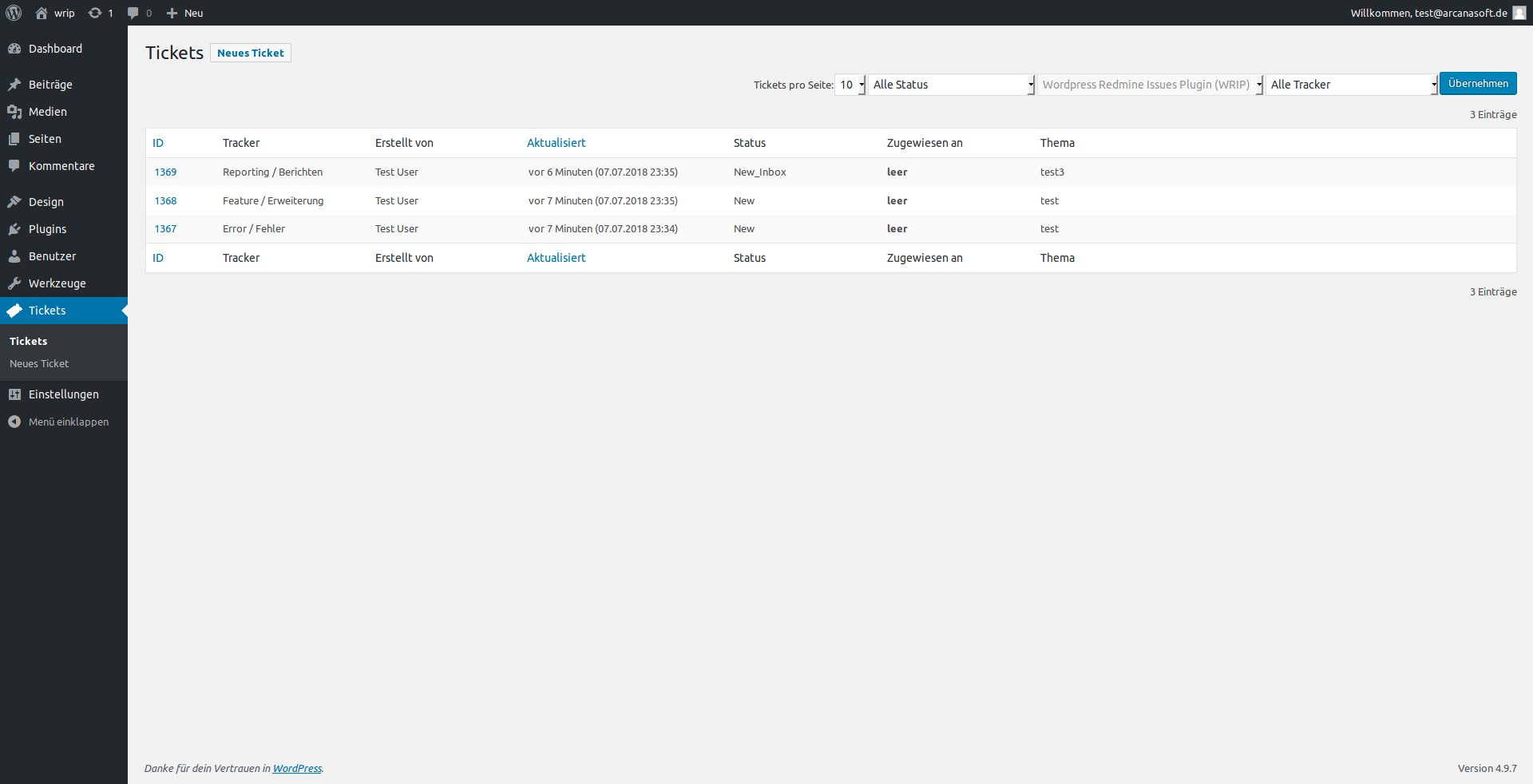This screenshot has width=1533, height=784.
Task: Sort by Aktualisiert in the top header
Action: point(557,143)
